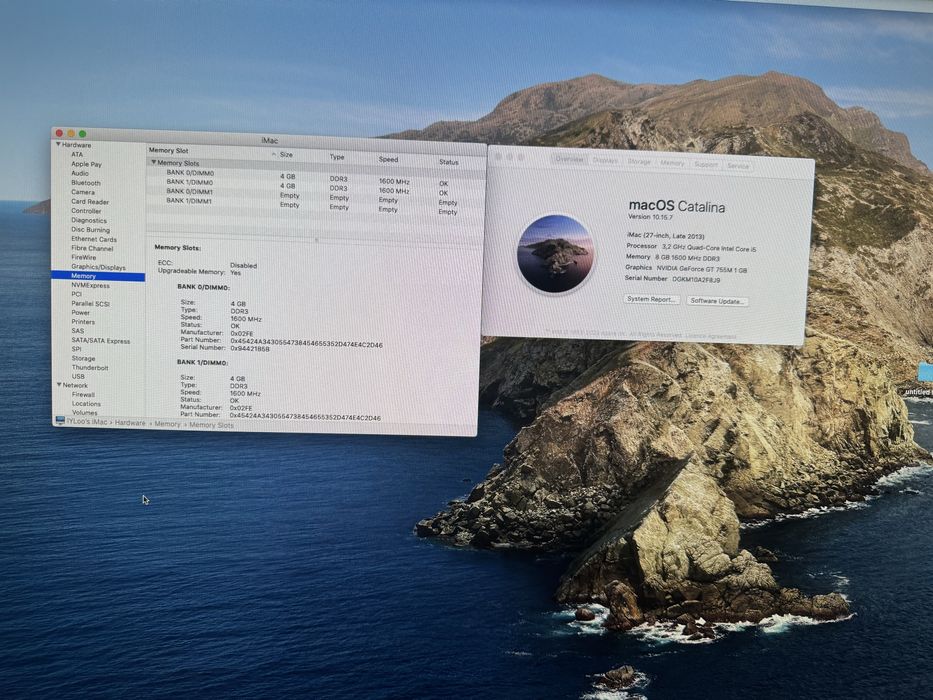Select Camera in the sidebar
The width and height of the screenshot is (933, 700).
click(83, 192)
